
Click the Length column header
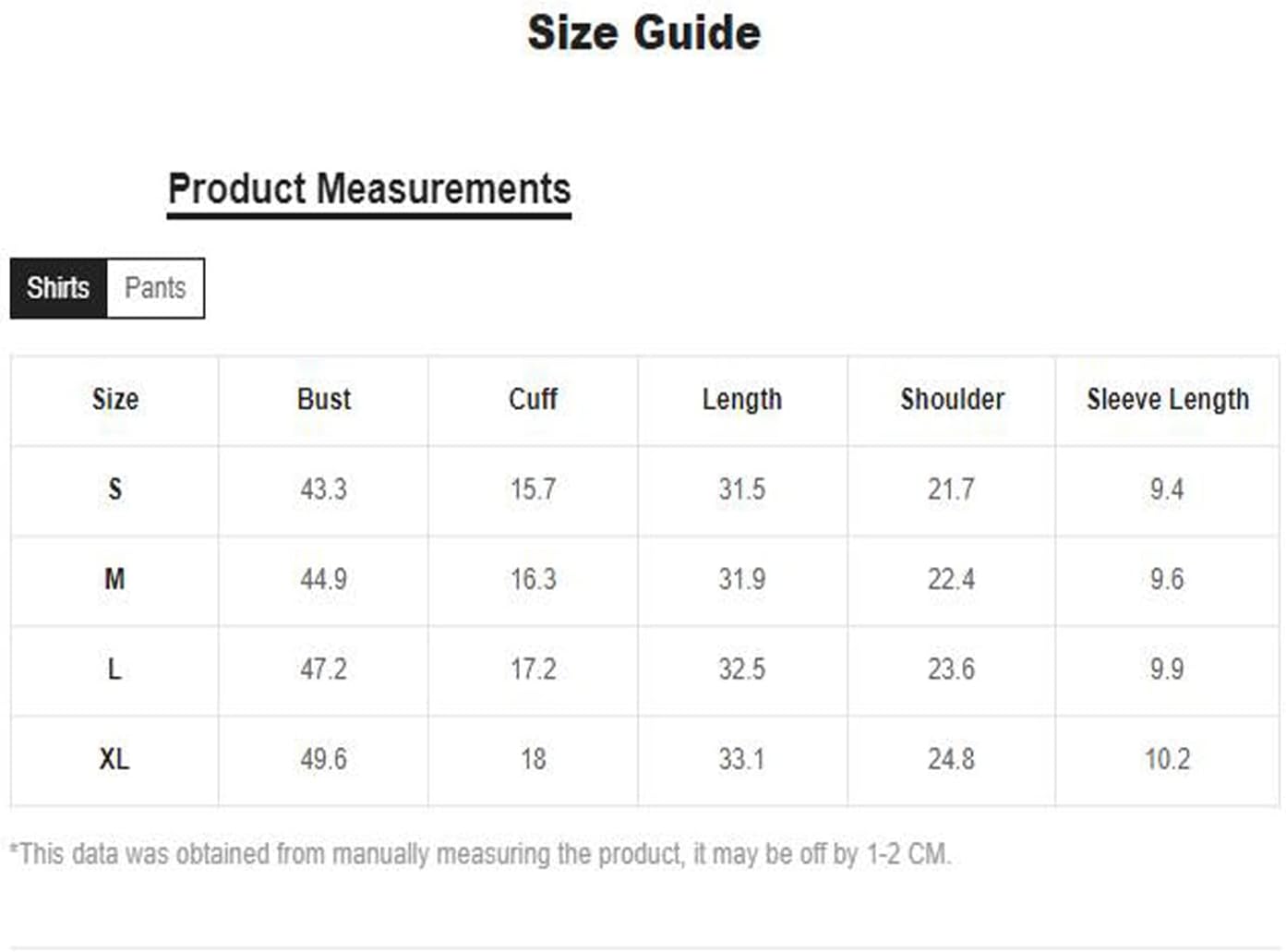(x=742, y=399)
